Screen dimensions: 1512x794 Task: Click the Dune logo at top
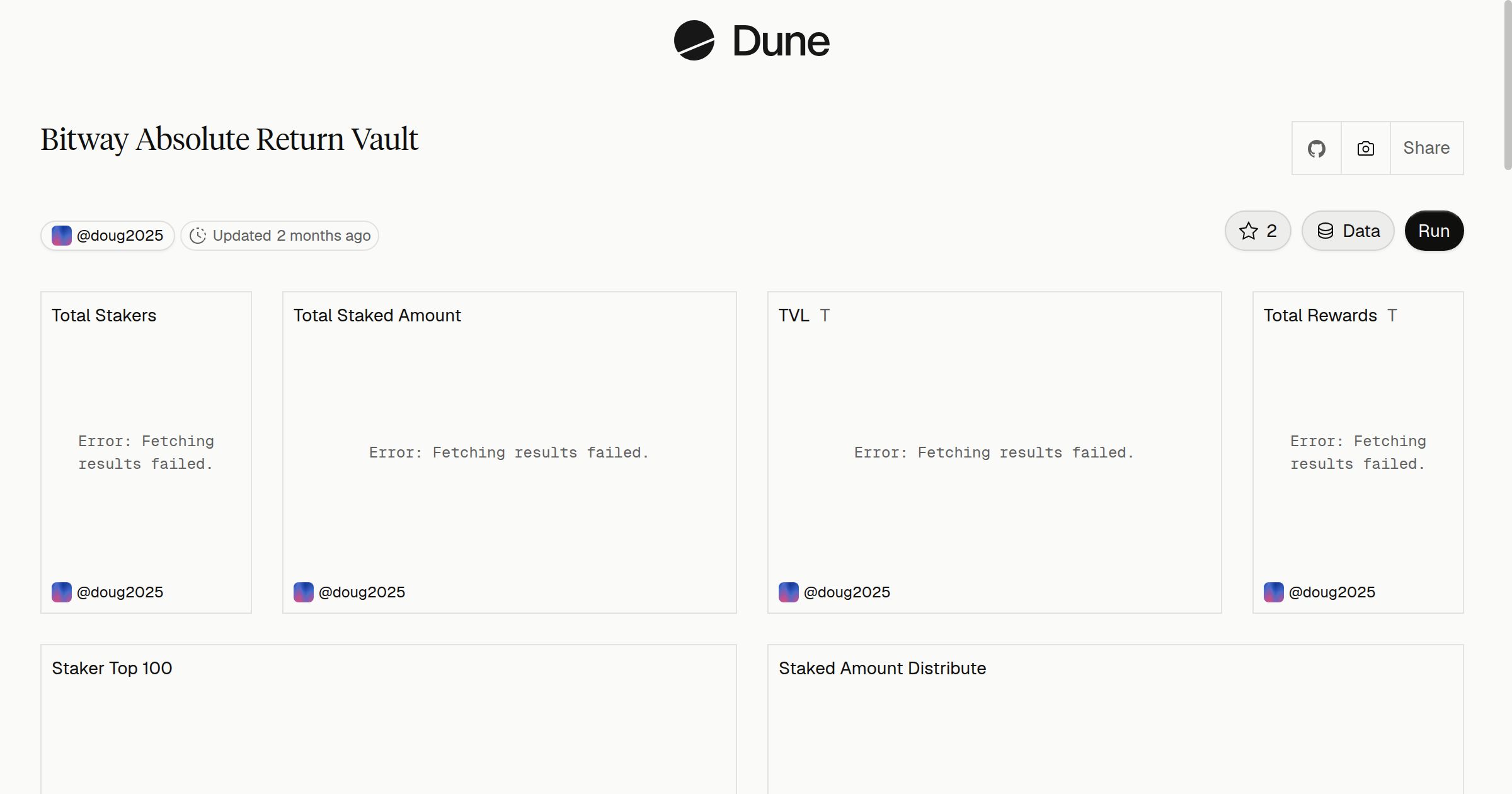[752, 40]
